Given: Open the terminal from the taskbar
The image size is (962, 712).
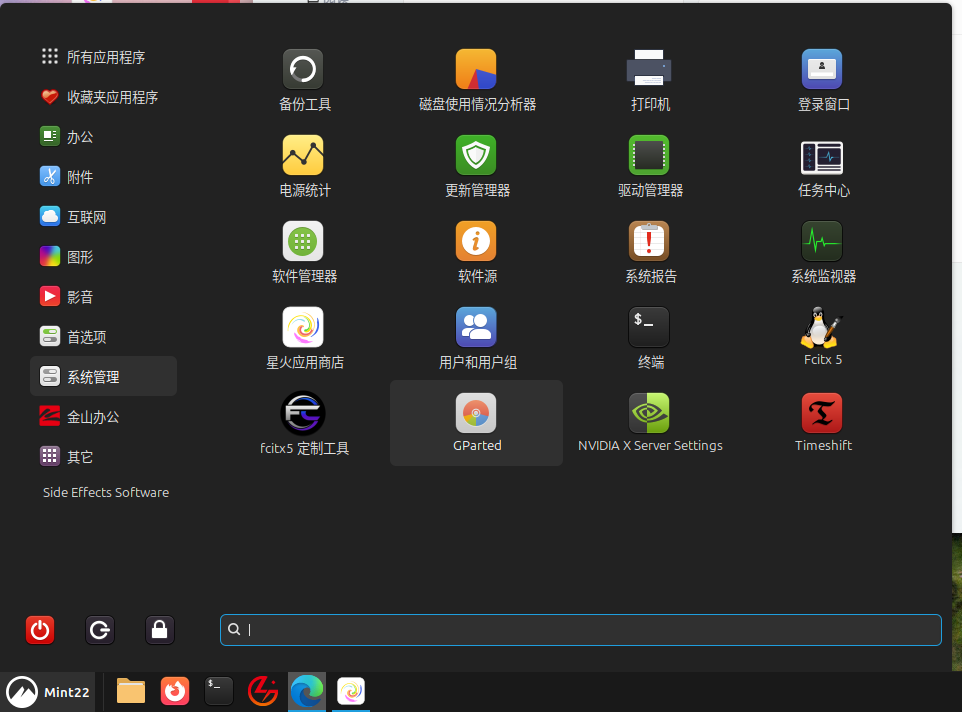Looking at the screenshot, I should [219, 692].
